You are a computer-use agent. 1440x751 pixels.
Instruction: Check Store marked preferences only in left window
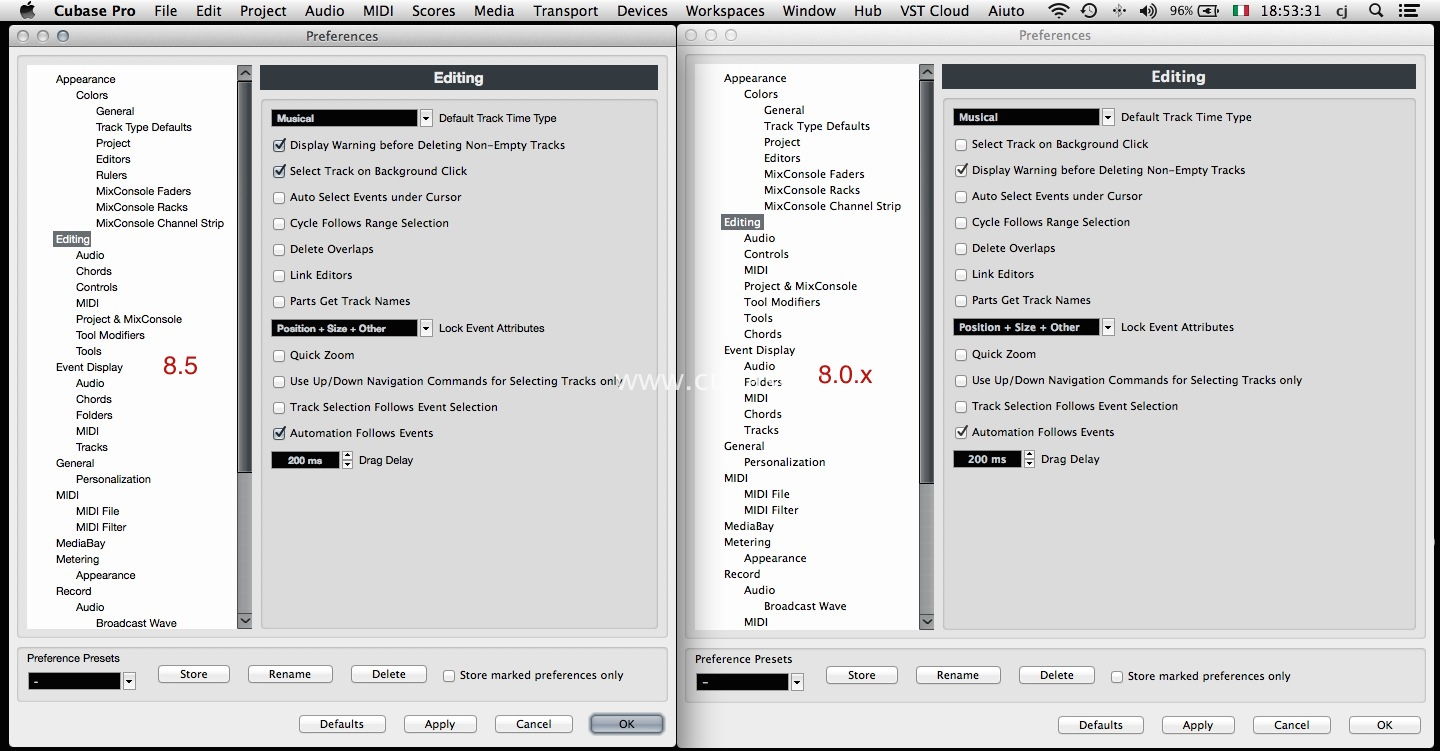coord(449,675)
